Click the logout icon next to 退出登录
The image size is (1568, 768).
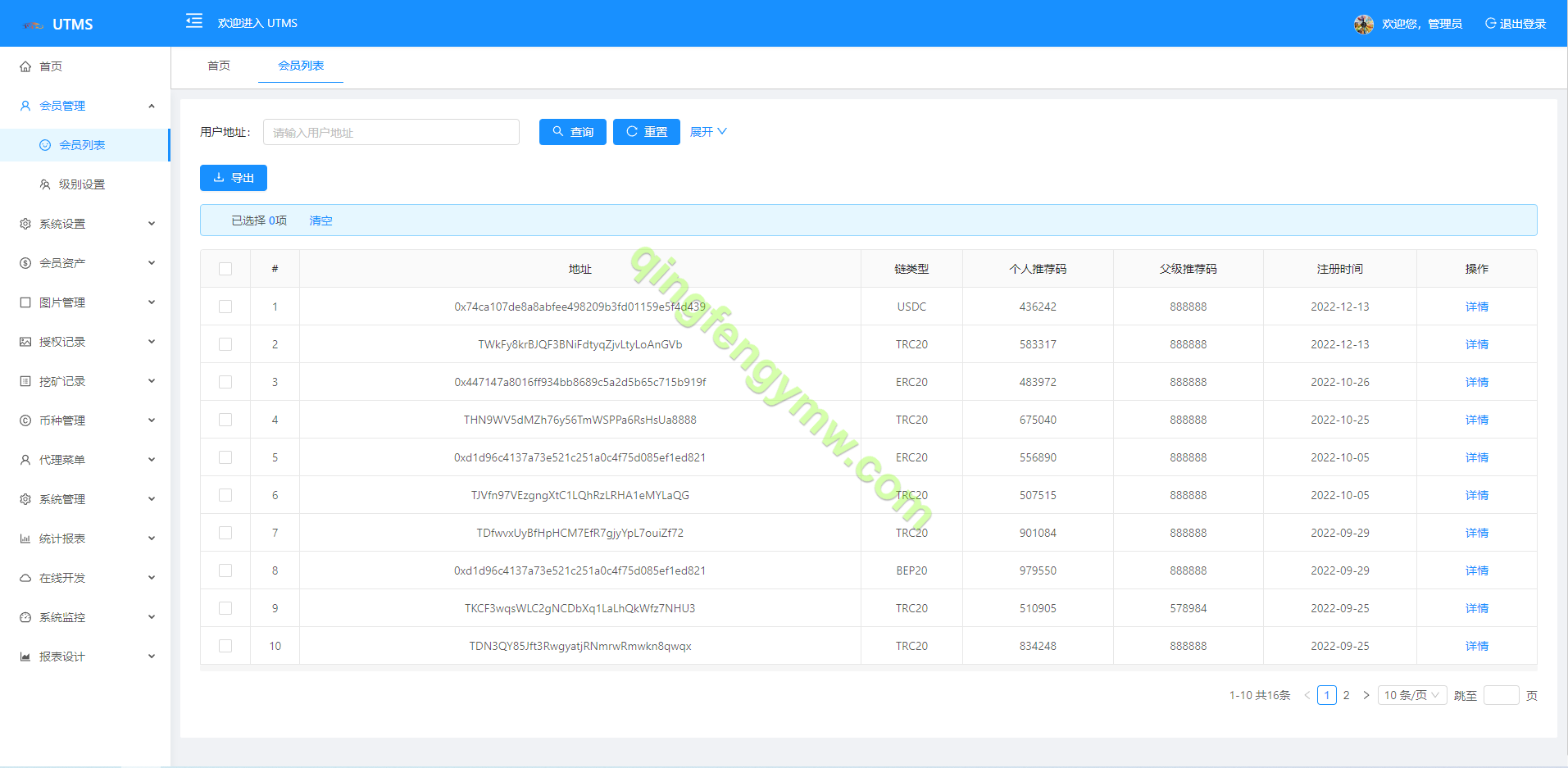[x=1490, y=23]
